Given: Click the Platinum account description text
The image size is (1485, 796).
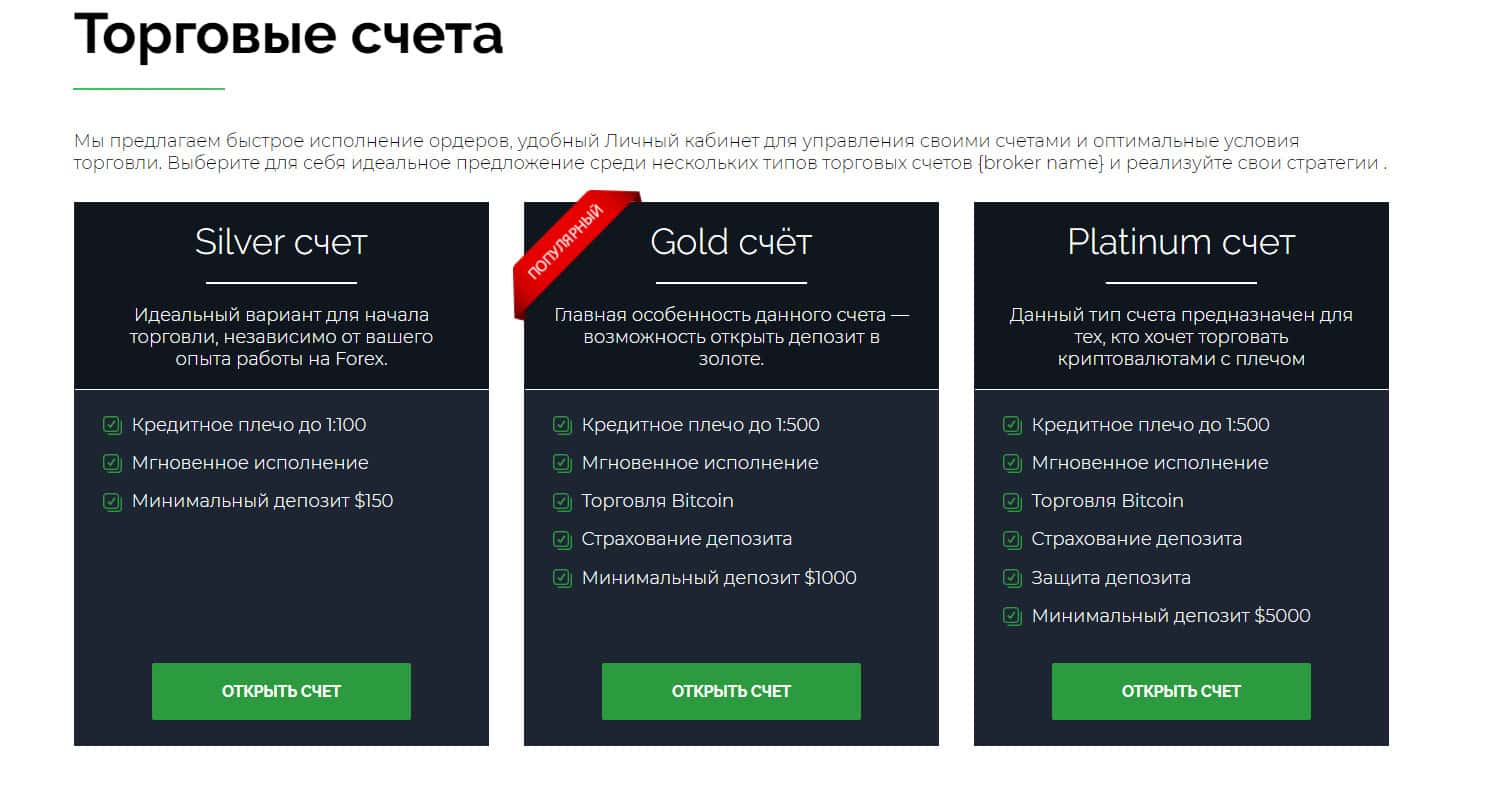Looking at the screenshot, I should coord(1181,337).
